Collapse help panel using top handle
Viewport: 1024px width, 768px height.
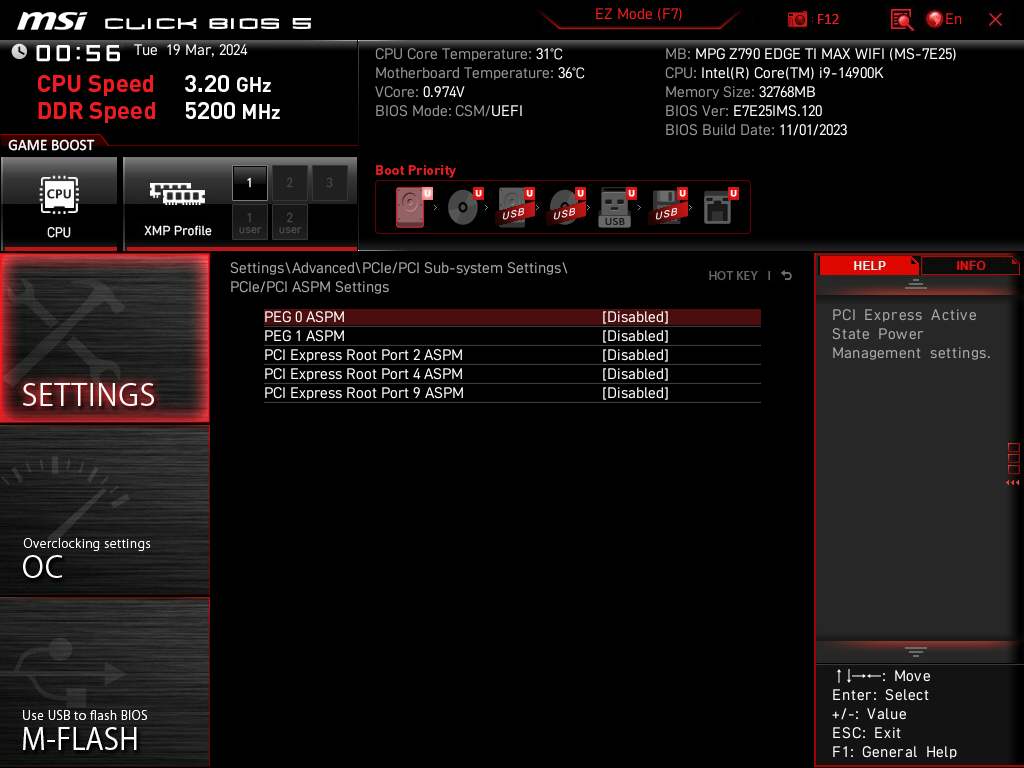916,284
